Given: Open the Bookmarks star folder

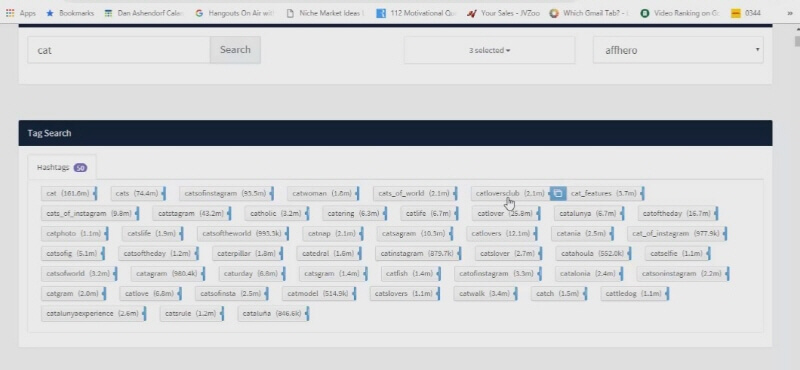Looking at the screenshot, I should tap(70, 13).
